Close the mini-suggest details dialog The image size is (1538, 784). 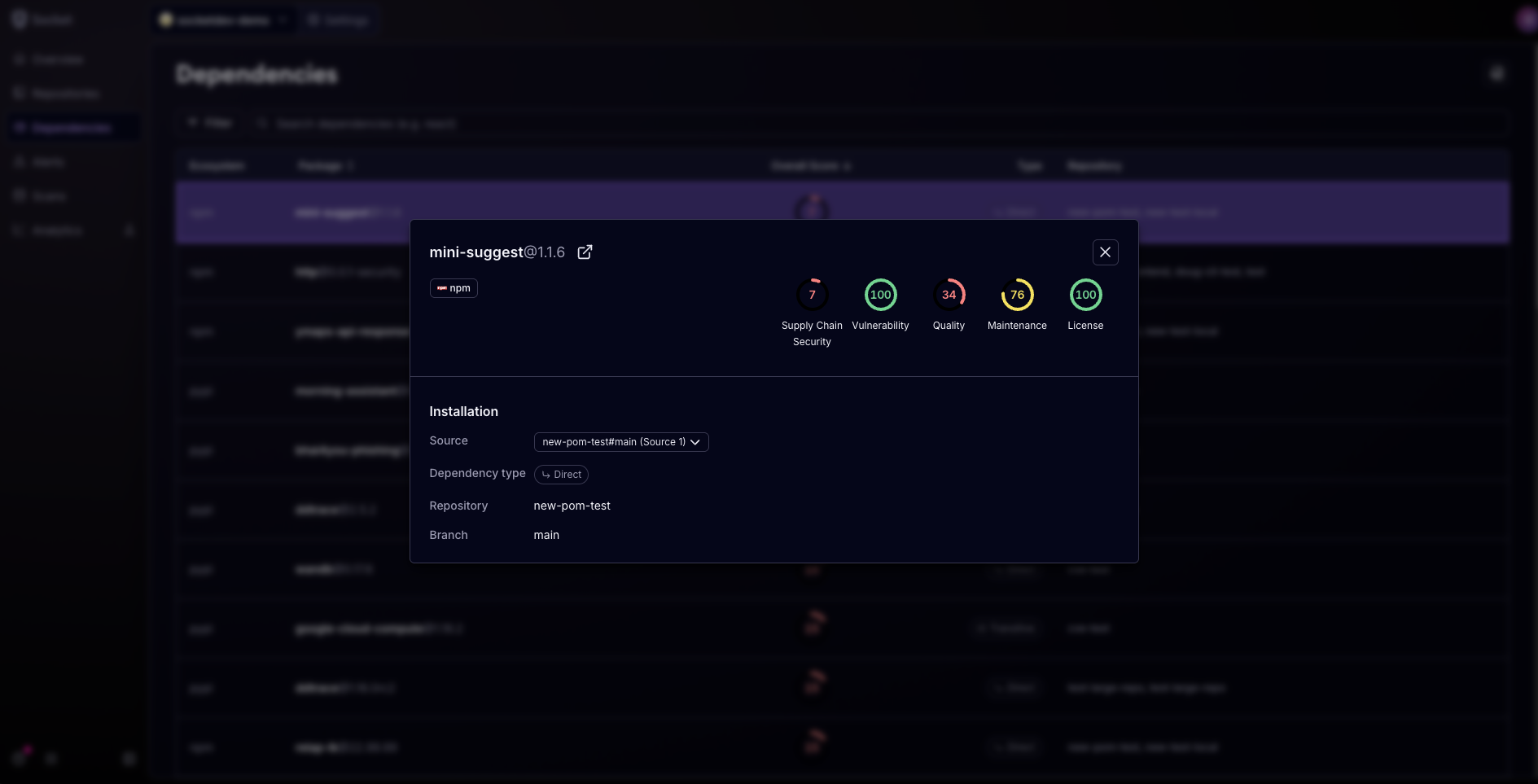[1105, 252]
